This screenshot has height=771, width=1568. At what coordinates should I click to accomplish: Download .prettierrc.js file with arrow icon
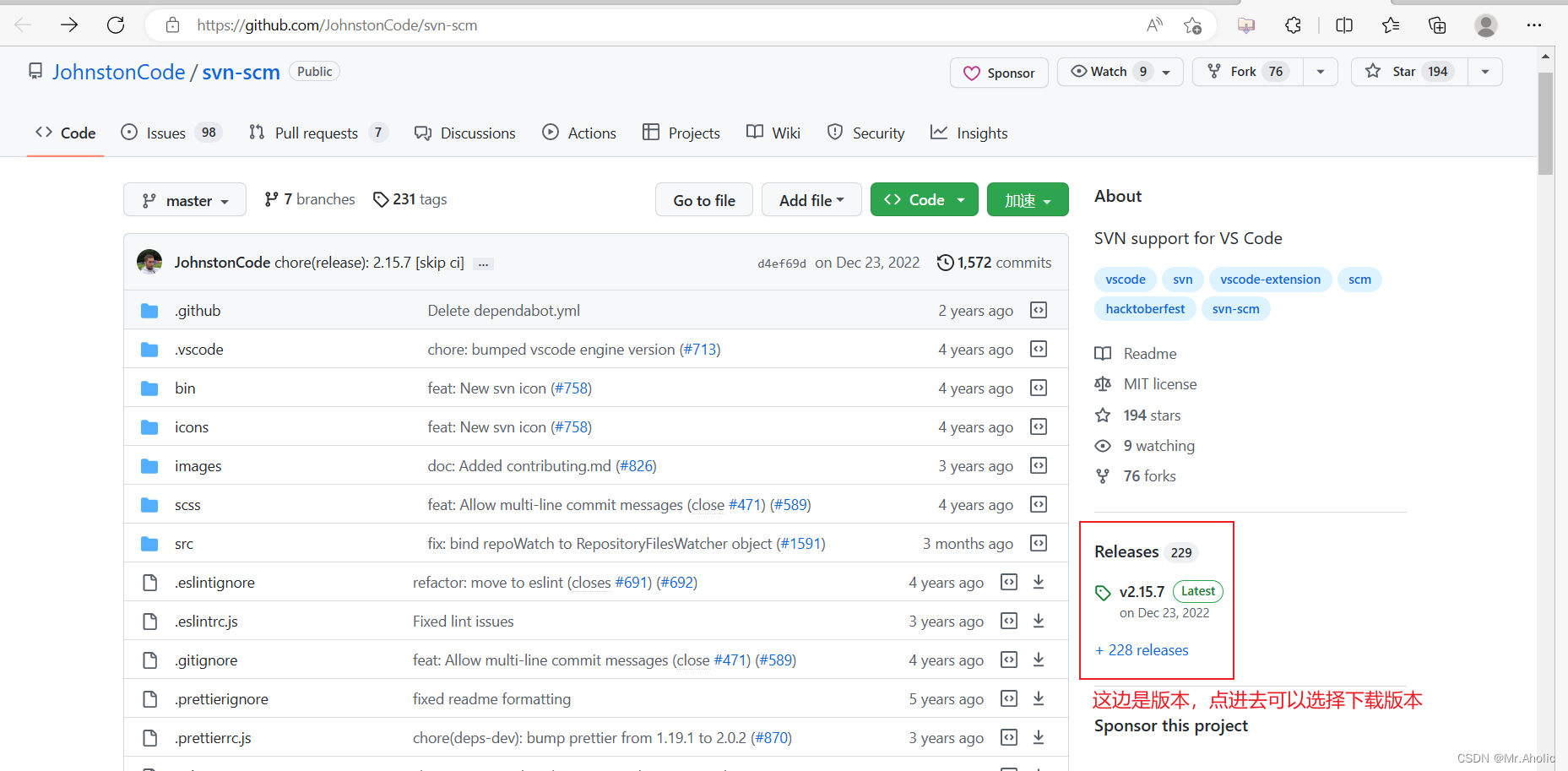1039,737
